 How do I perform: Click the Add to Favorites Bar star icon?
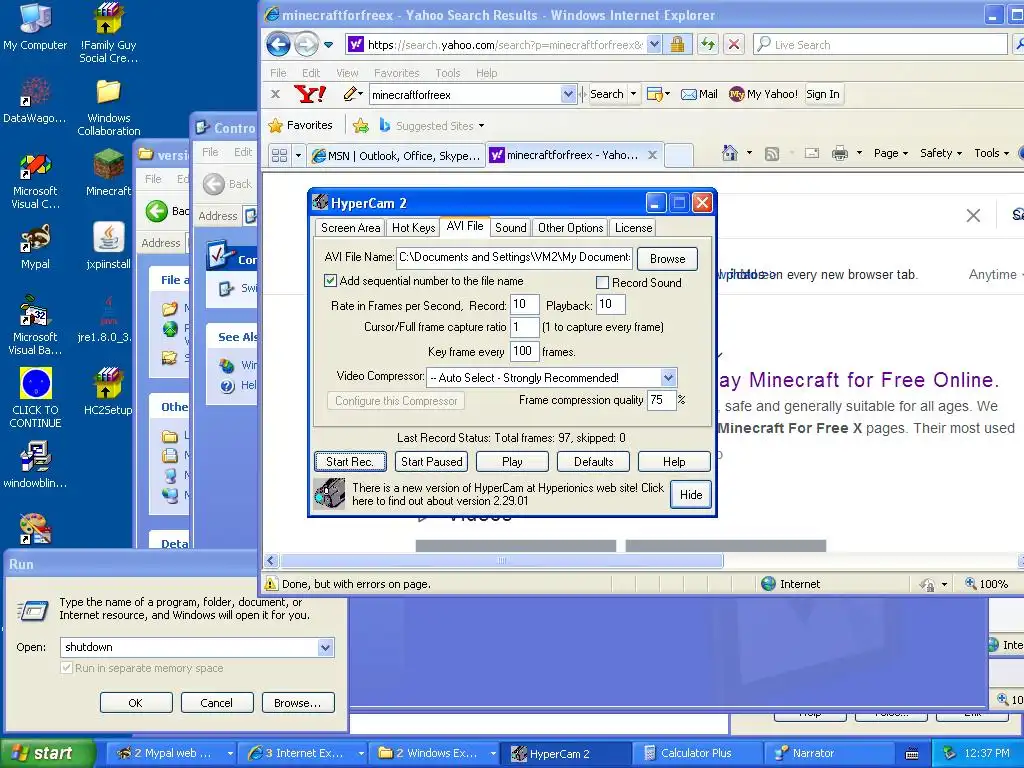click(x=360, y=125)
